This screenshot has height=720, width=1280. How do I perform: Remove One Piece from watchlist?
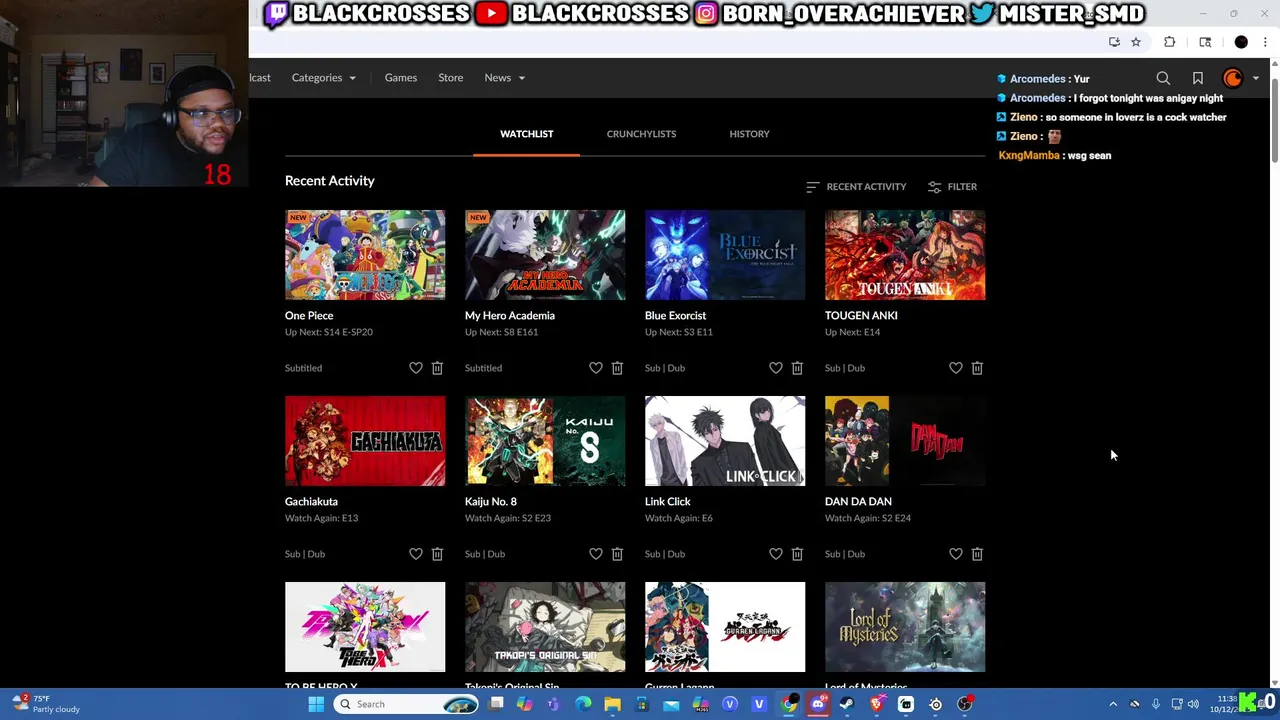click(x=437, y=368)
